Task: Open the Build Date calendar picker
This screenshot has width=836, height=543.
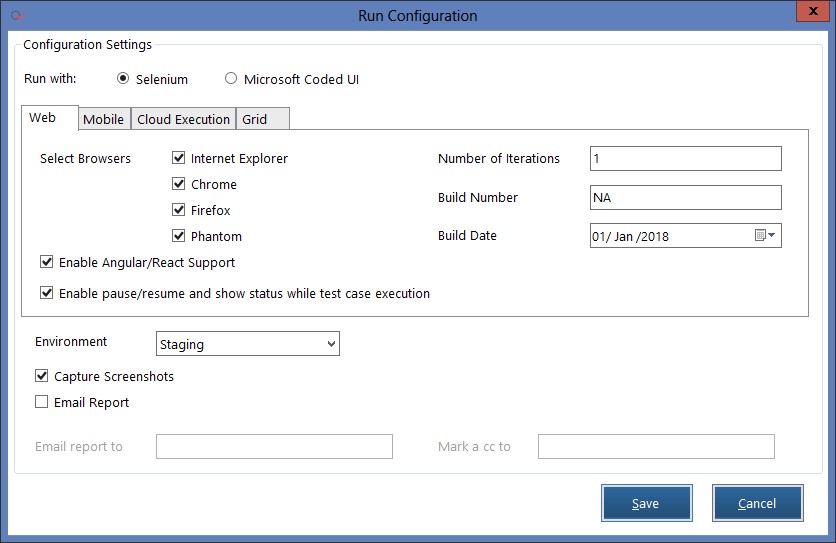Action: pyautogui.click(x=765, y=236)
